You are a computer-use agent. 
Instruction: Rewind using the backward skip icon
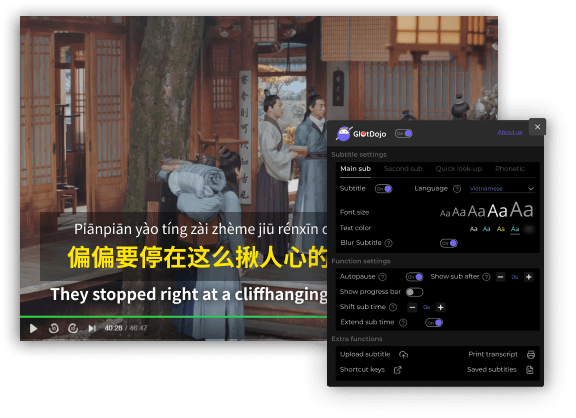tap(54, 328)
